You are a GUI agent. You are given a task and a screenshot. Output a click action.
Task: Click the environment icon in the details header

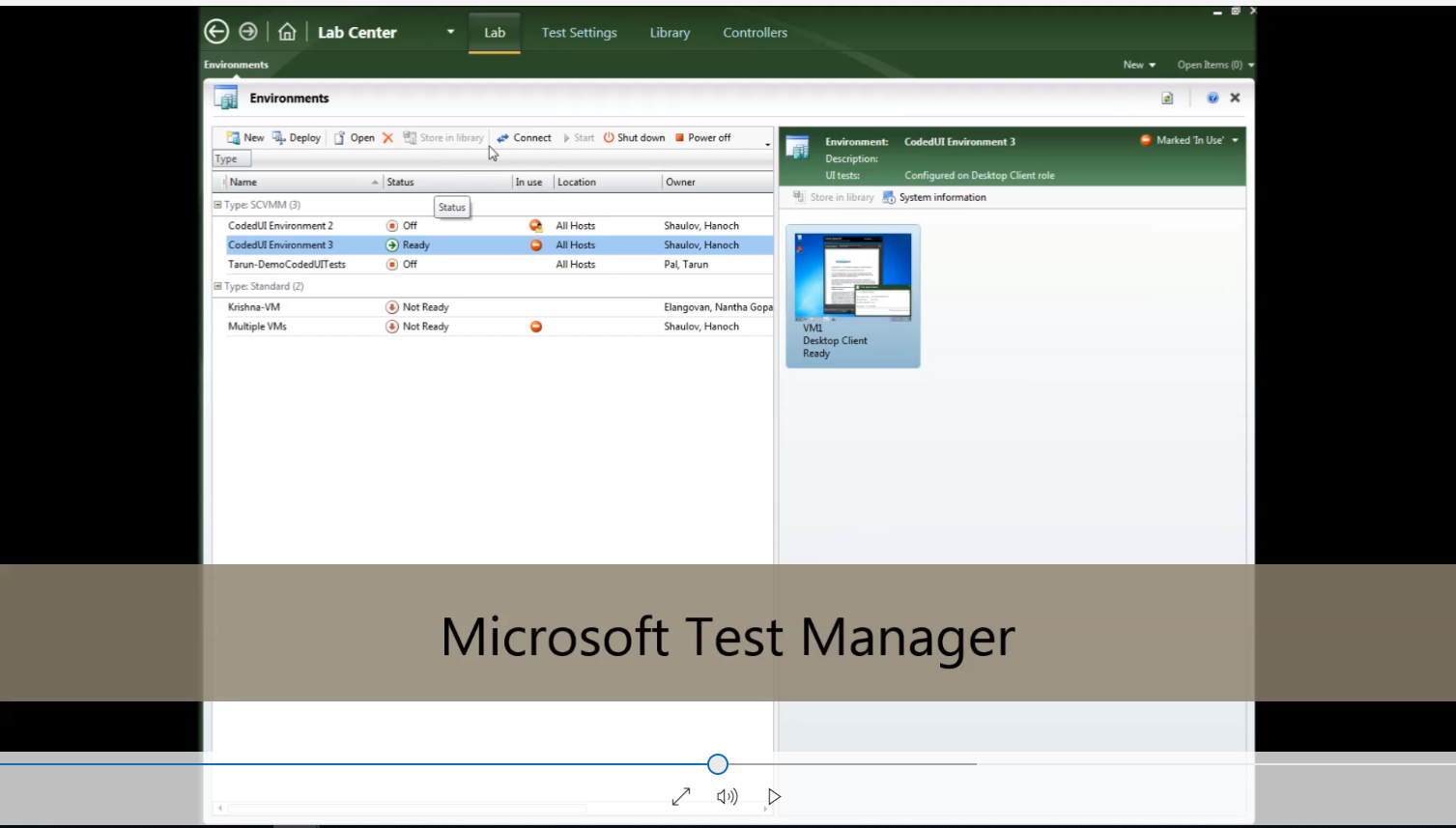pos(798,148)
